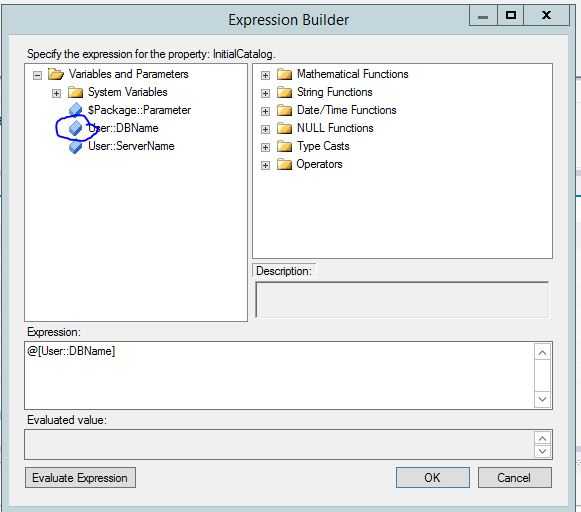Screen dimensions: 581x512
Task: Expand the Date/Time Functions node
Action: pos(265,111)
